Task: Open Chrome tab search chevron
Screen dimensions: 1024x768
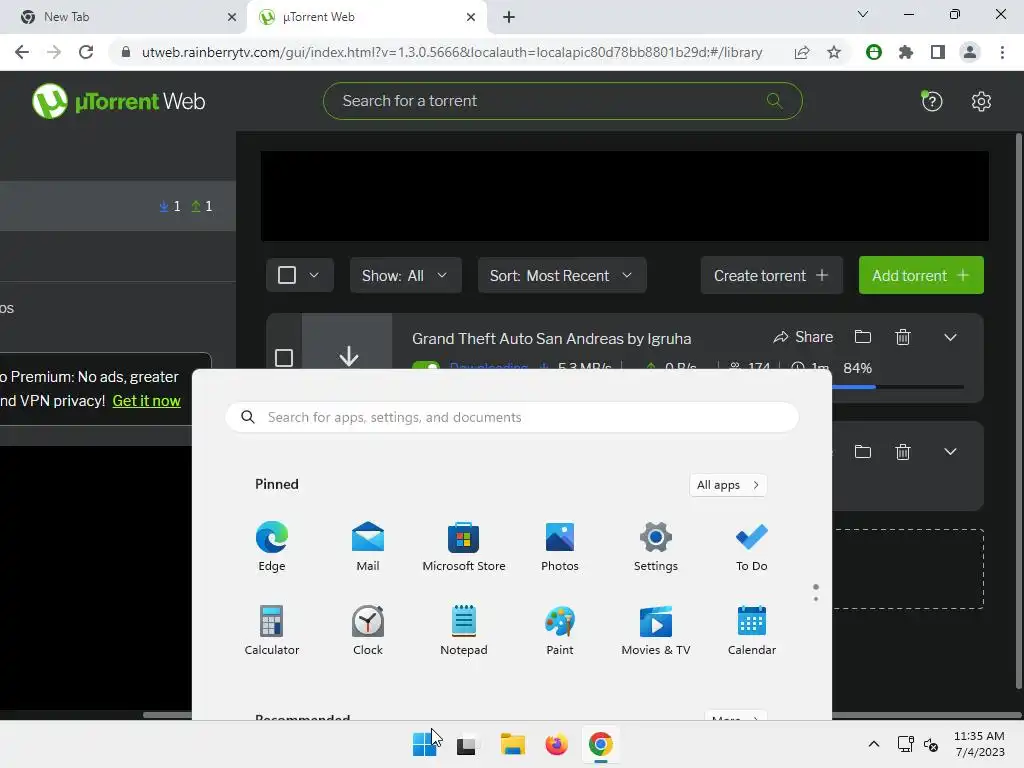Action: click(863, 14)
